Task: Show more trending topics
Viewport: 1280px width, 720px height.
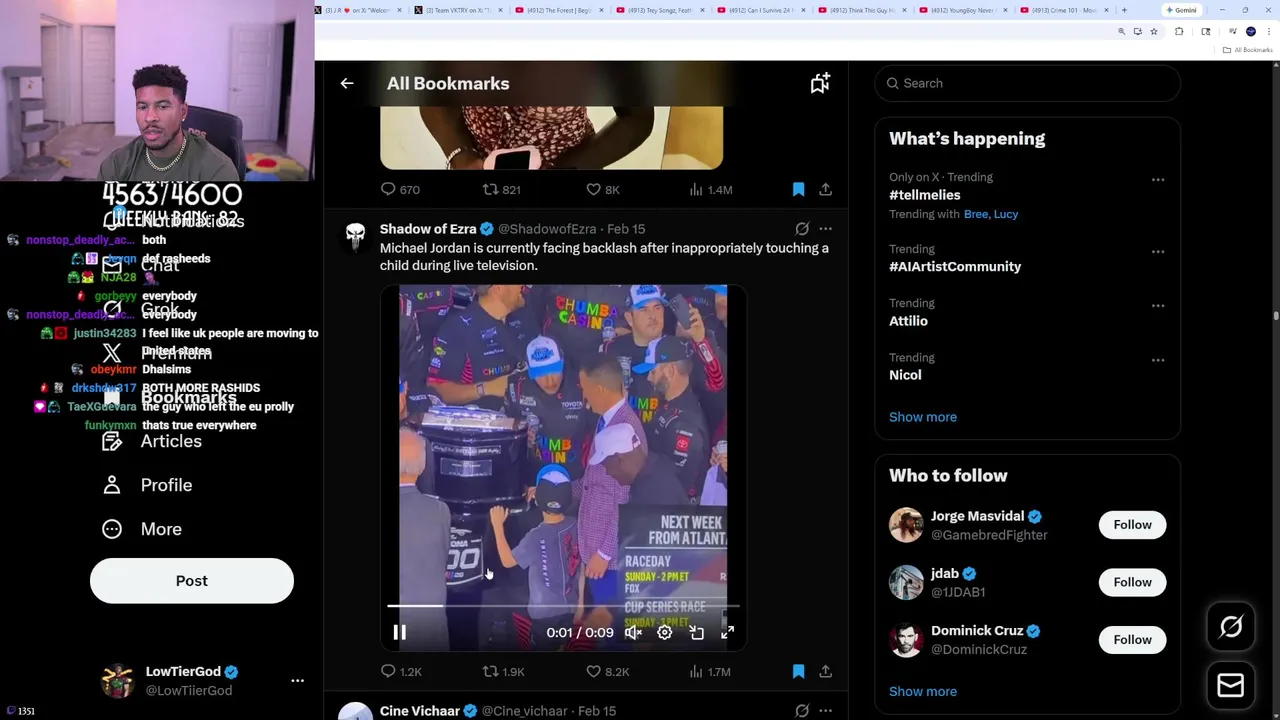Action: pyautogui.click(x=923, y=417)
